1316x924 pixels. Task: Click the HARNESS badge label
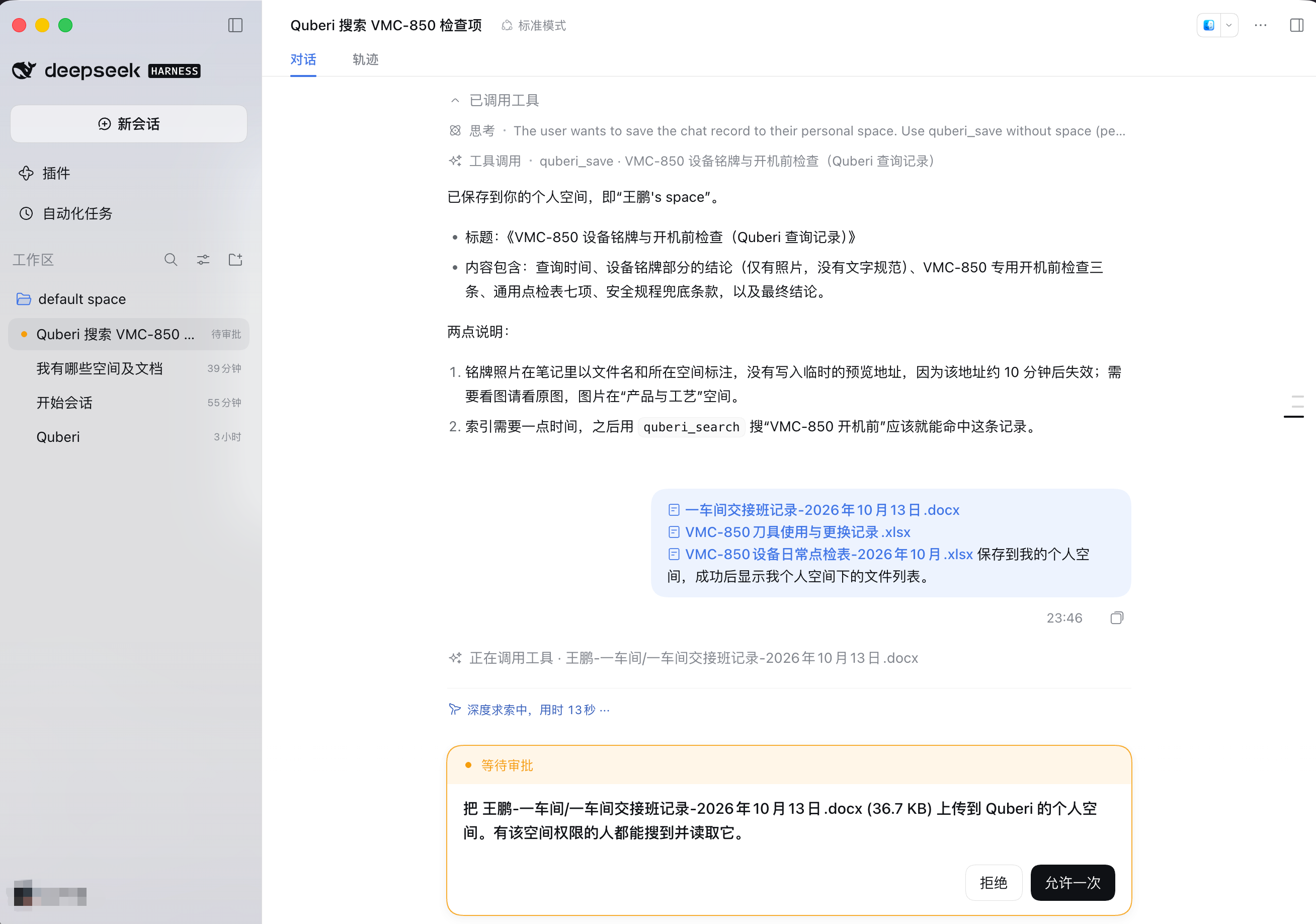pyautogui.click(x=174, y=71)
